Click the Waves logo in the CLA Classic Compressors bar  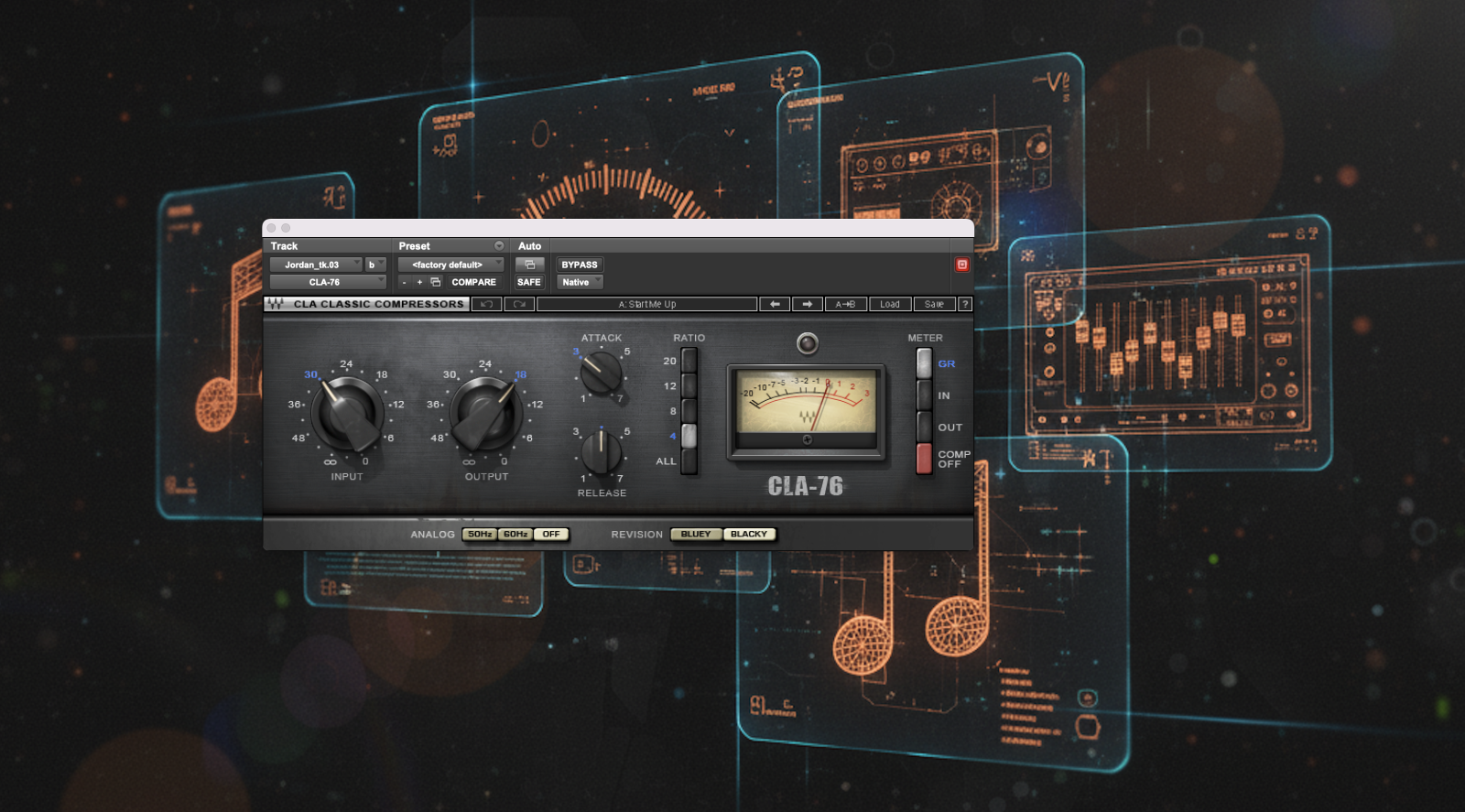point(276,304)
